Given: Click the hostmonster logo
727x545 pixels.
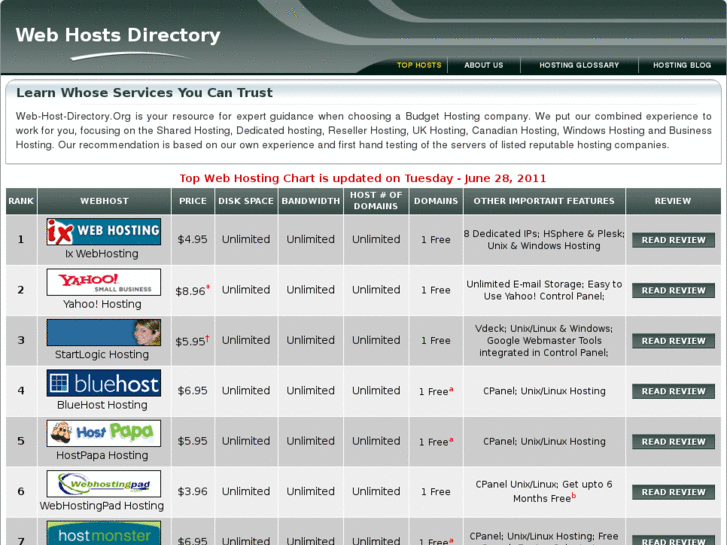Looking at the screenshot, I should pyautogui.click(x=104, y=533).
